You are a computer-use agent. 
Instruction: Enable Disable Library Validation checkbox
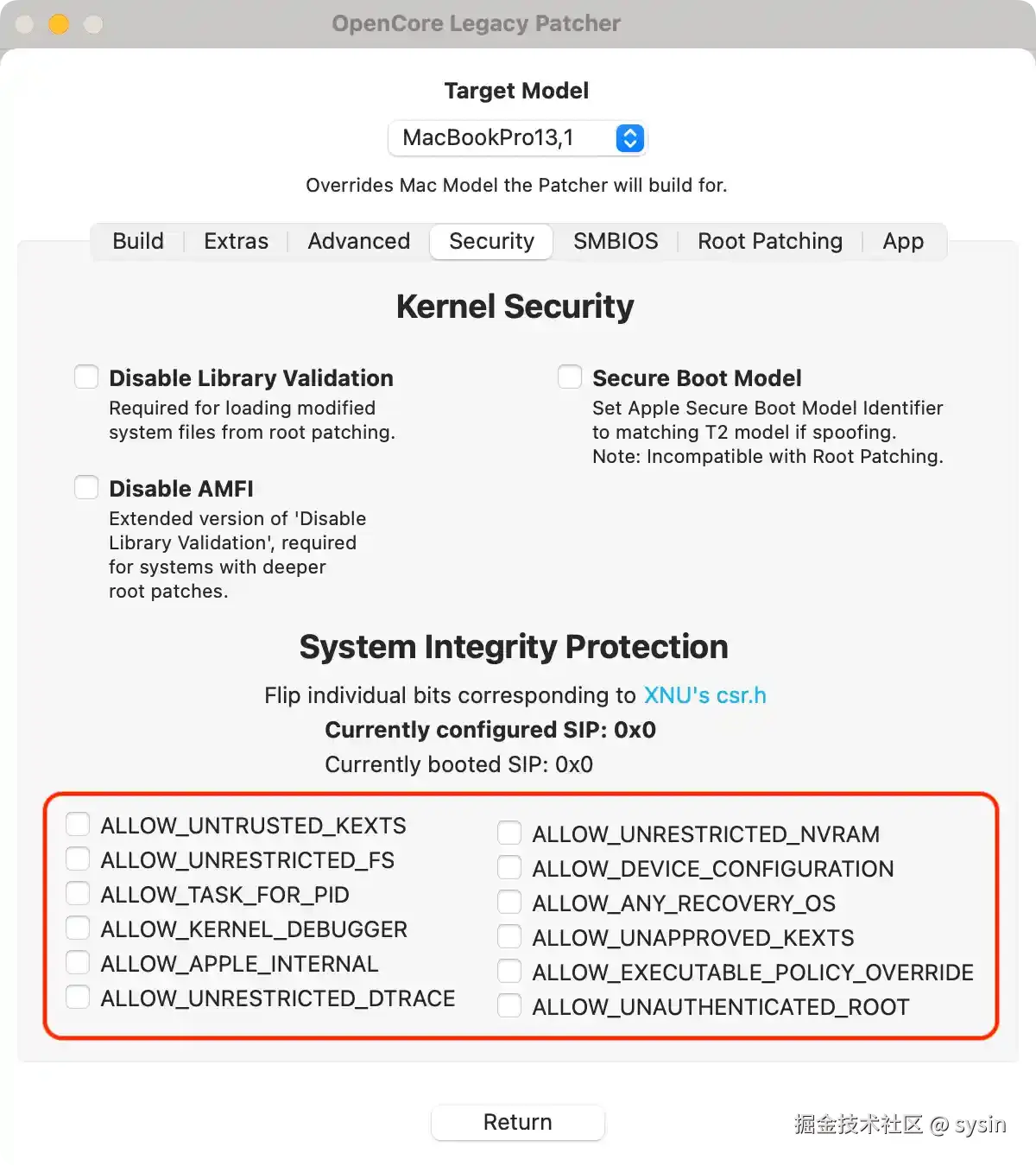pos(86,377)
